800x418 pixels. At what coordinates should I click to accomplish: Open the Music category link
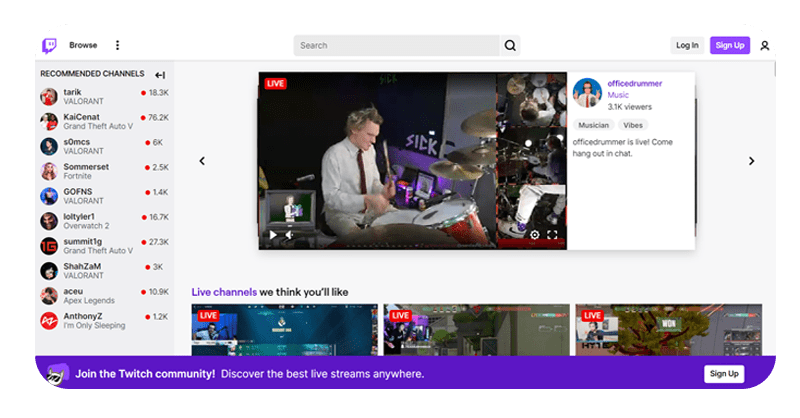point(618,95)
